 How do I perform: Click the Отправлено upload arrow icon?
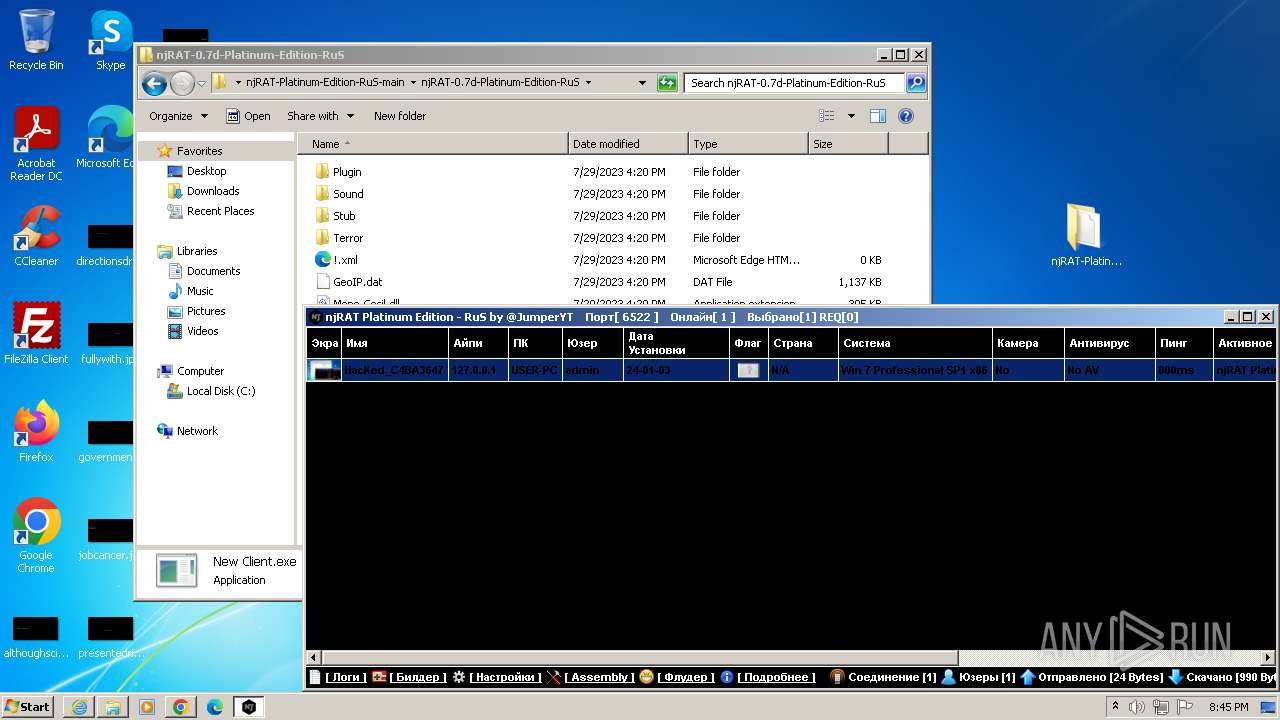(1028, 677)
